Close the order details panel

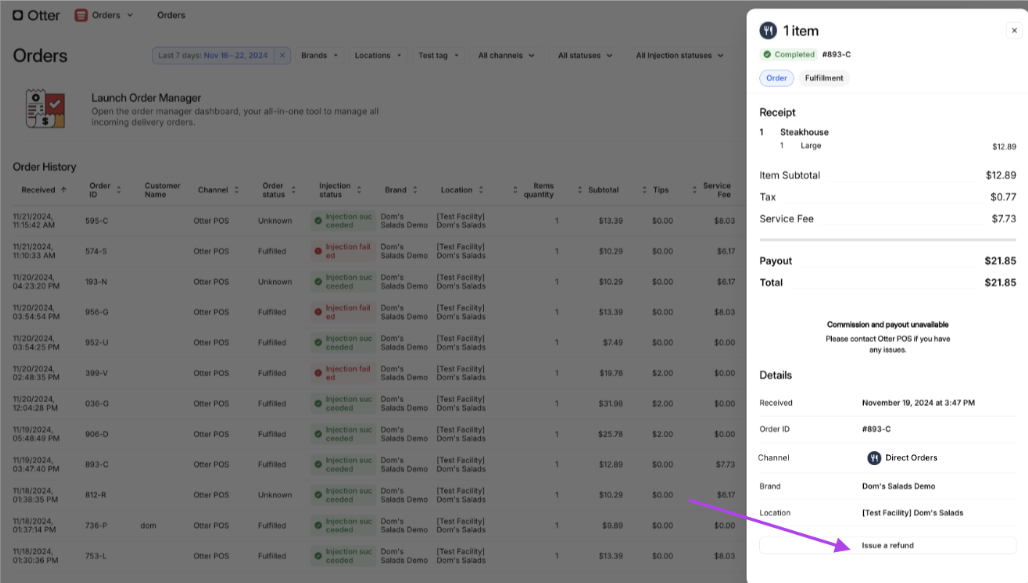coord(1013,31)
